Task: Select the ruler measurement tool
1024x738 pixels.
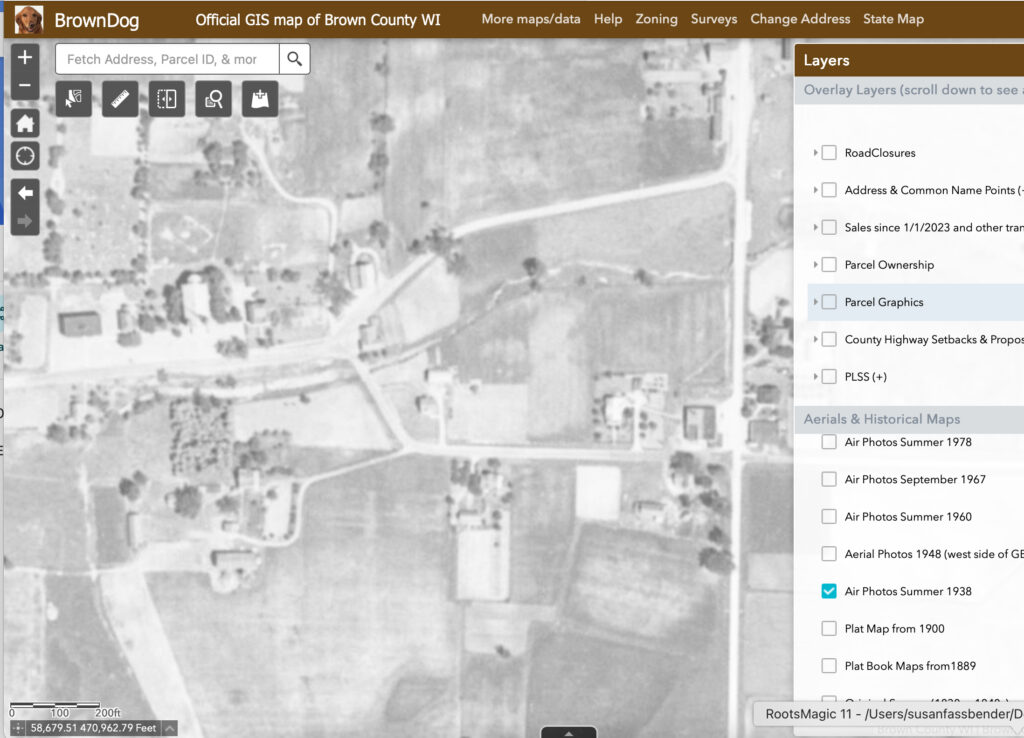Action: tap(120, 99)
